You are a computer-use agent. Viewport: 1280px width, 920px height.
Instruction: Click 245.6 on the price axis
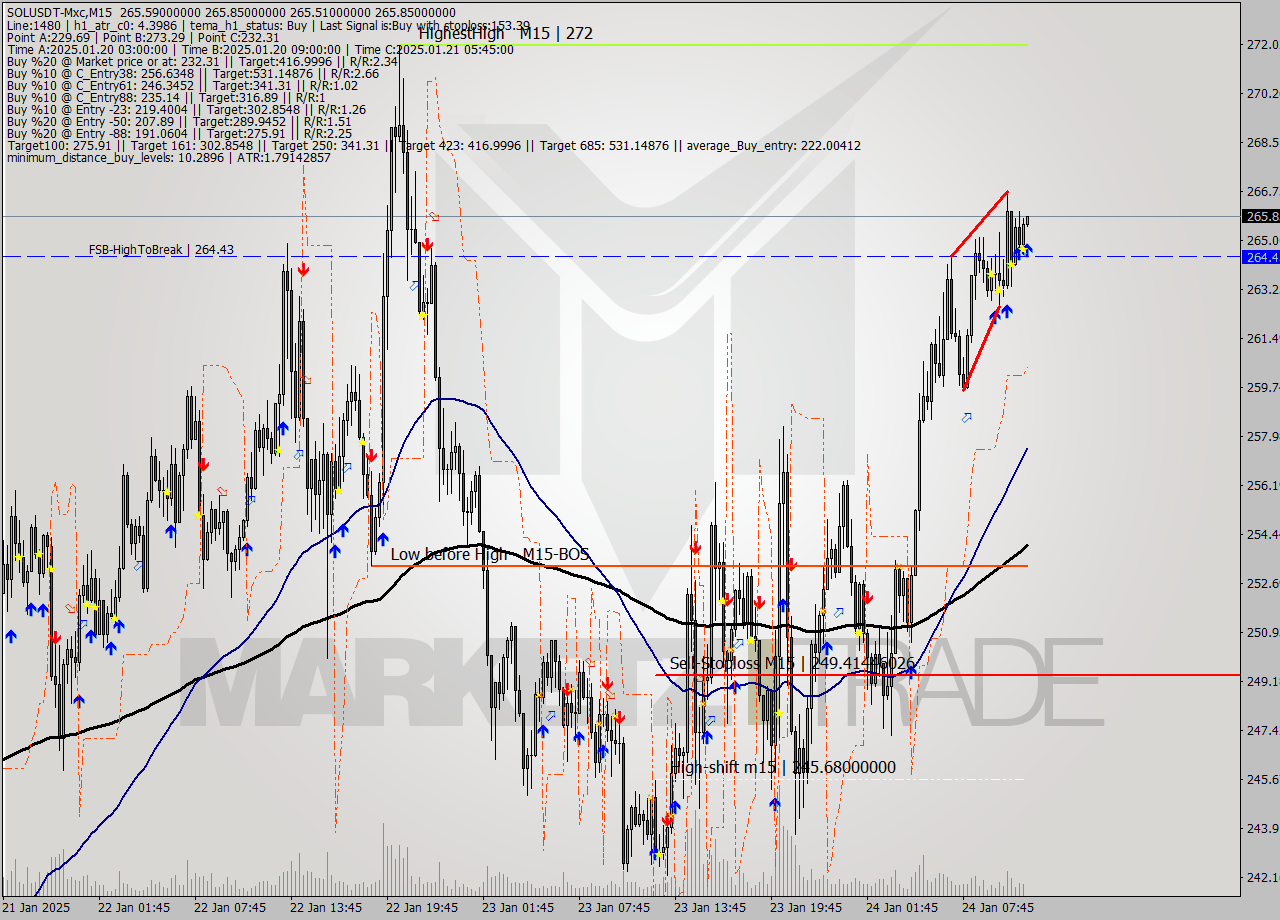[1261, 779]
